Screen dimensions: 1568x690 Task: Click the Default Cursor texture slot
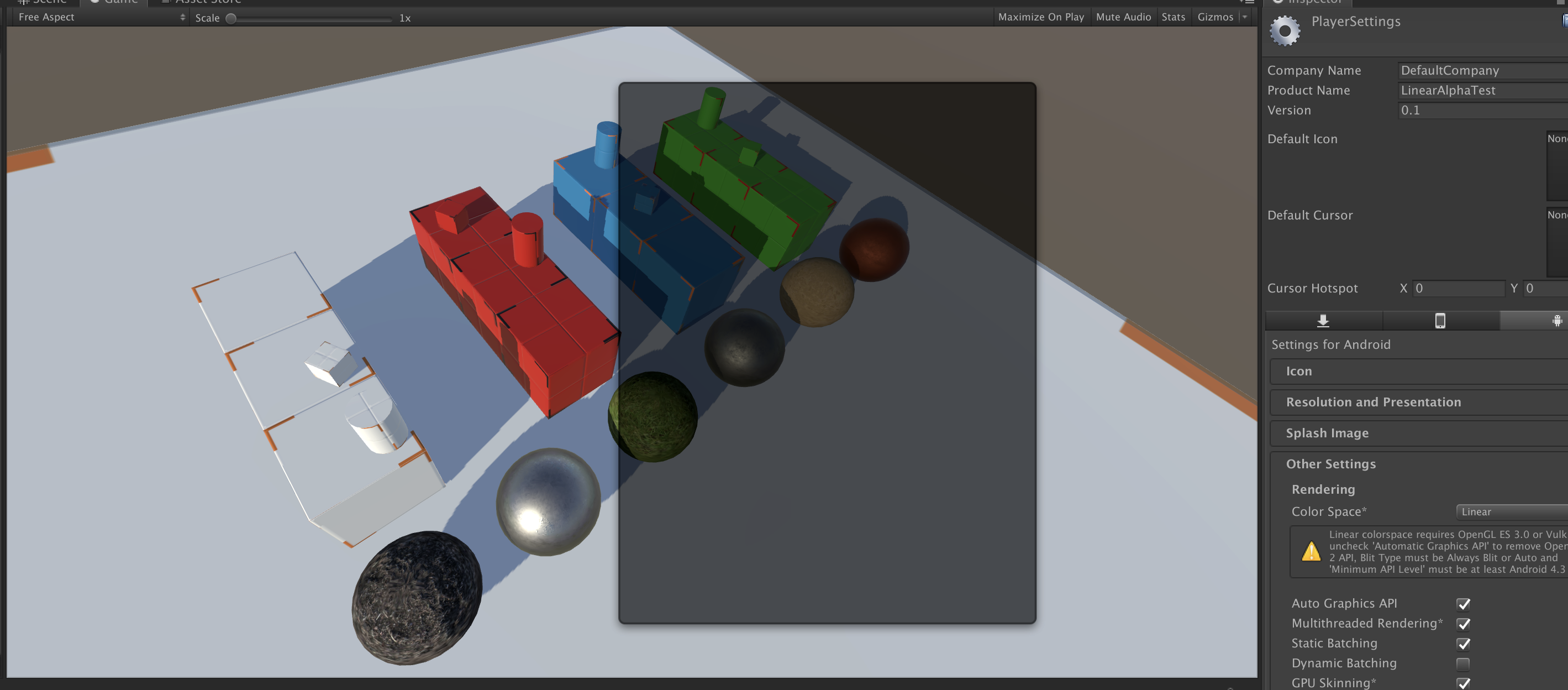click(1556, 242)
